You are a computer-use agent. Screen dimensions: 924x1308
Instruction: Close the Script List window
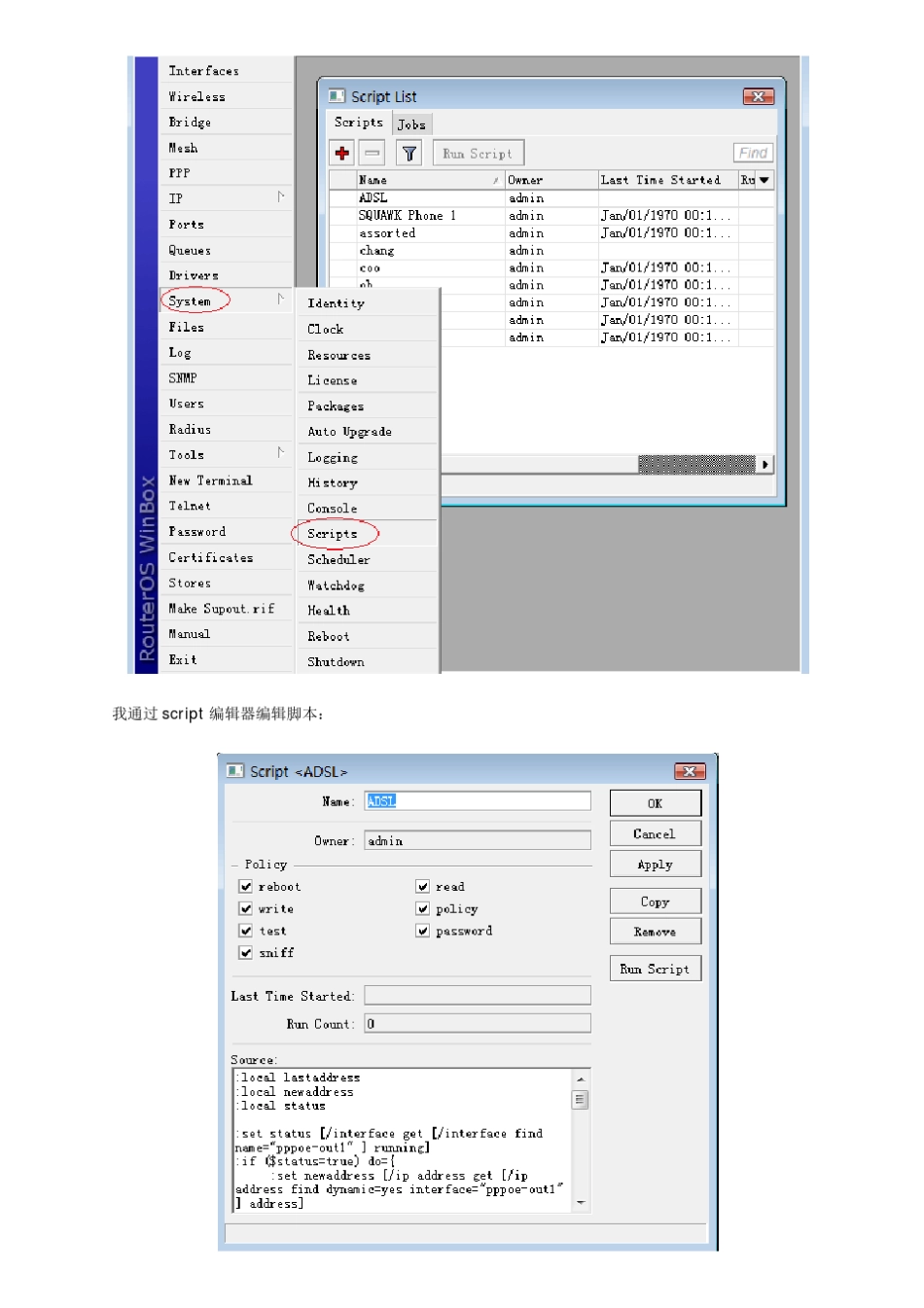[x=758, y=96]
